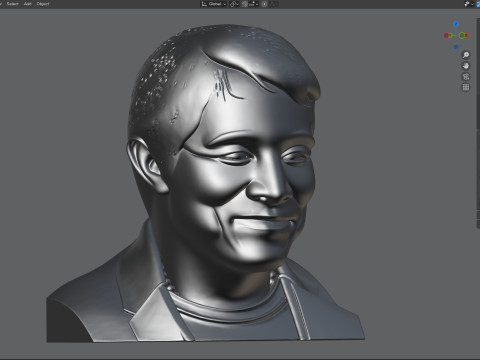Open viewport gizmo visibility dropdown
The height and width of the screenshot is (360, 480).
tap(469, 4)
